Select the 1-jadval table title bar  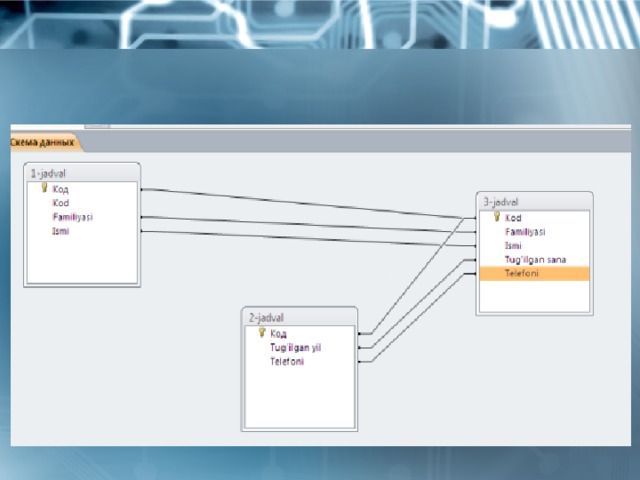pos(82,172)
